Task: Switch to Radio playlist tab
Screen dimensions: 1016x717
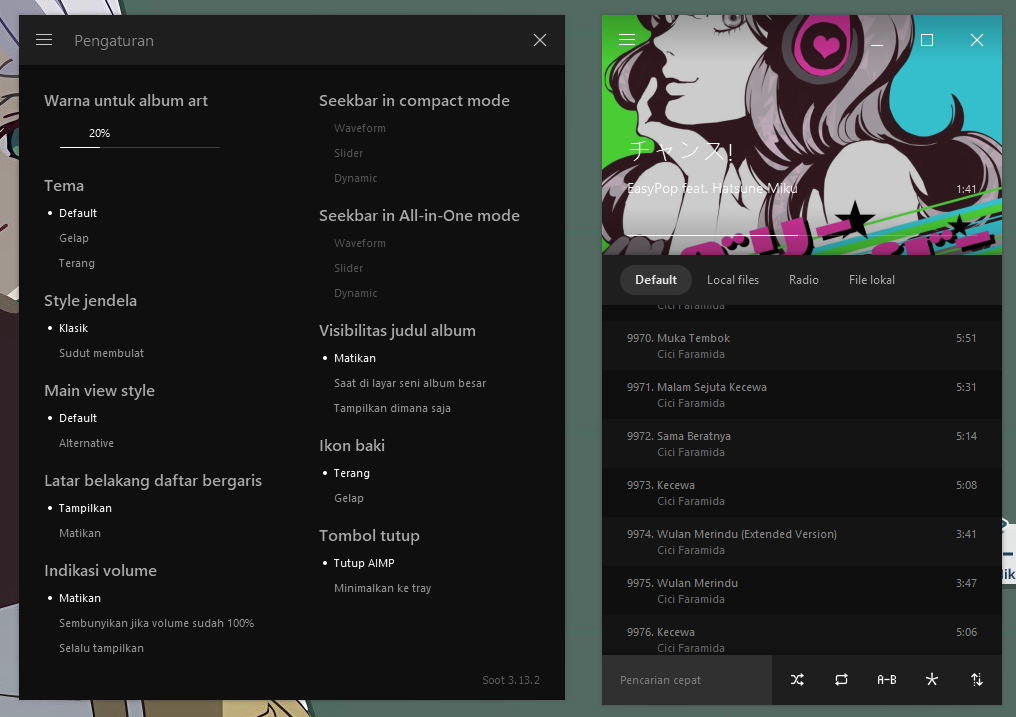Action: [803, 280]
